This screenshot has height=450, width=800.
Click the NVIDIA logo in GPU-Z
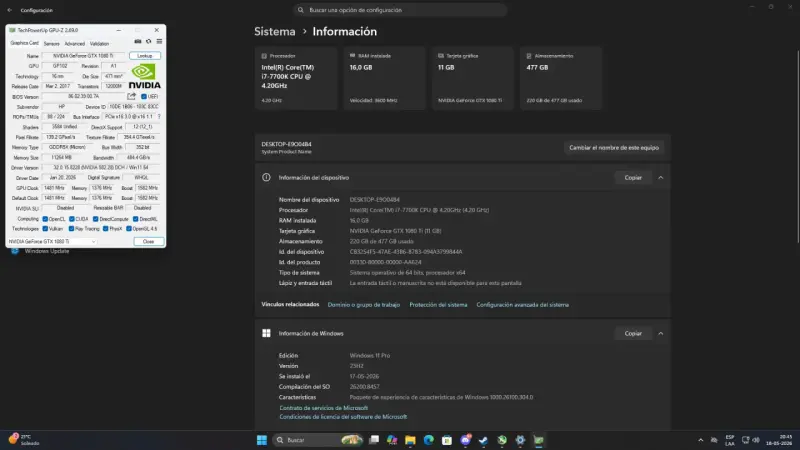point(144,76)
